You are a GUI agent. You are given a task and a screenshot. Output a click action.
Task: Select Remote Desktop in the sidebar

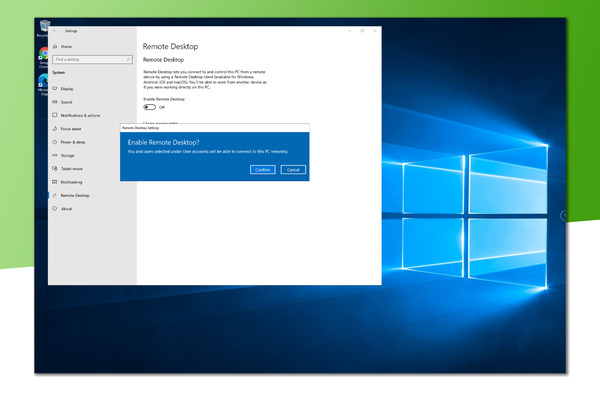click(x=74, y=195)
